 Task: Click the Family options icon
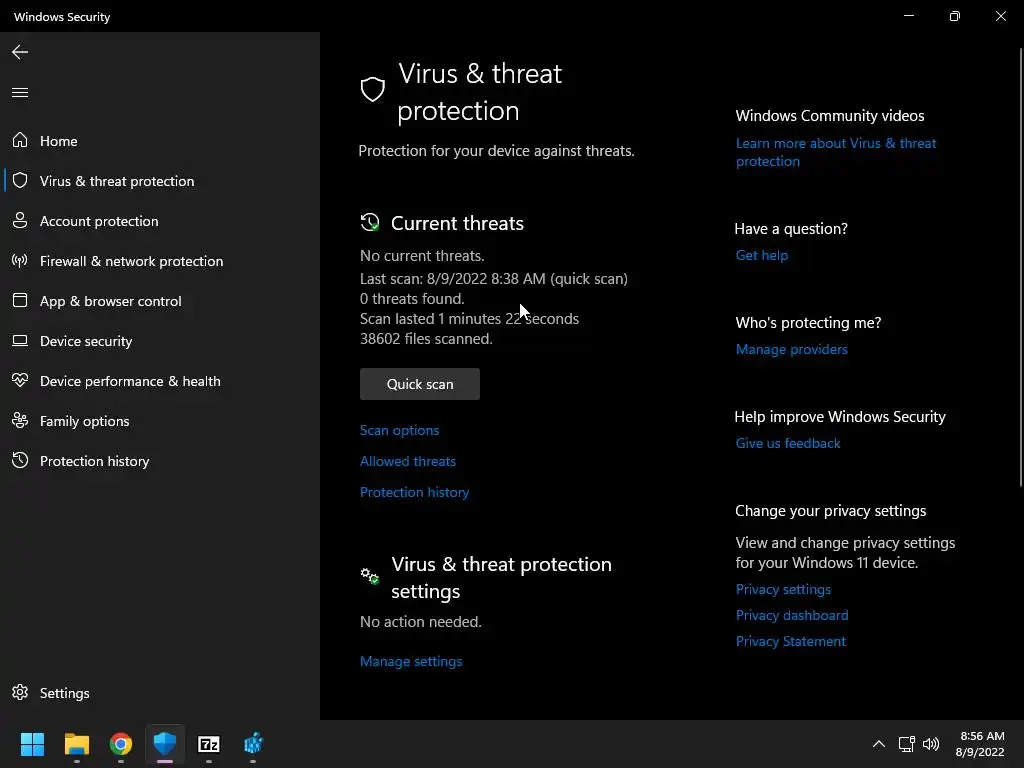pos(20,421)
